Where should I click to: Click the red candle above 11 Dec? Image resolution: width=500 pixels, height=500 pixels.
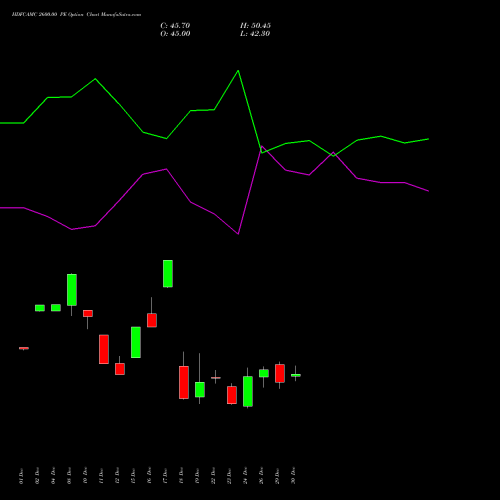(x=104, y=349)
